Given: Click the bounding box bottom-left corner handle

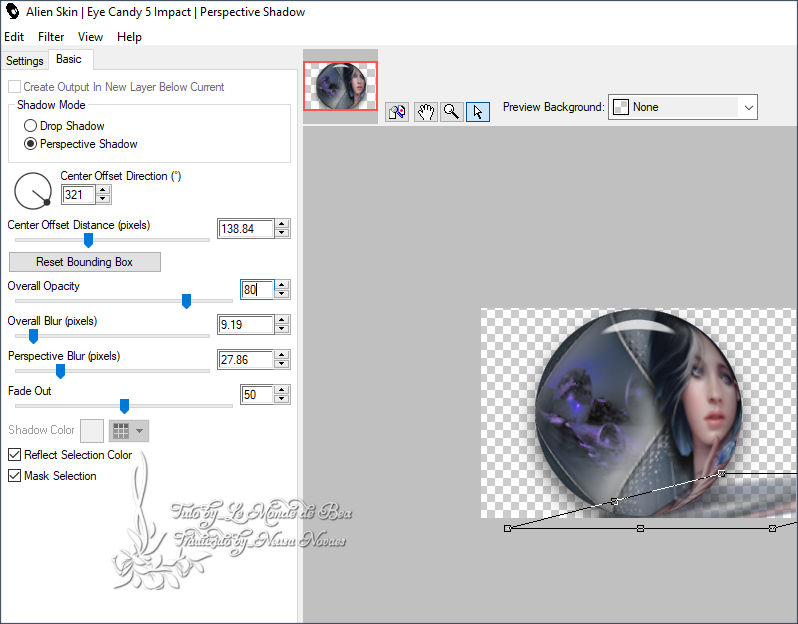Looking at the screenshot, I should coord(507,528).
